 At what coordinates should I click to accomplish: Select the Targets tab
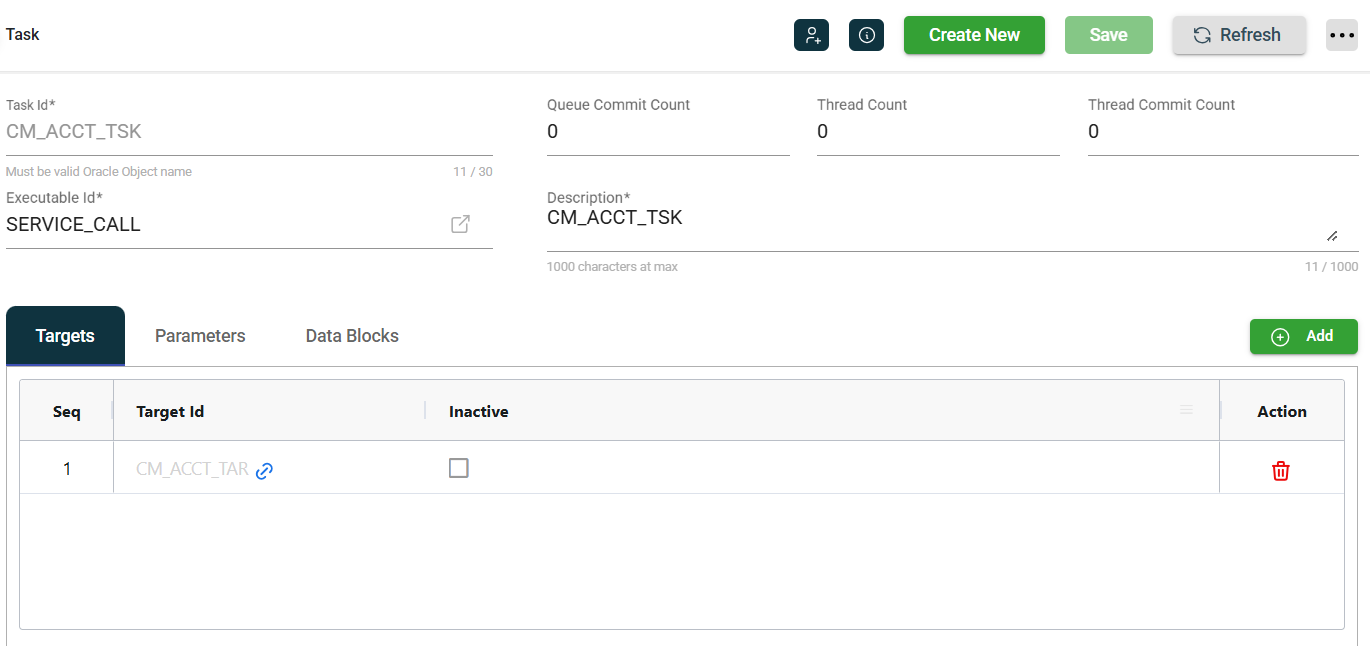pyautogui.click(x=65, y=336)
